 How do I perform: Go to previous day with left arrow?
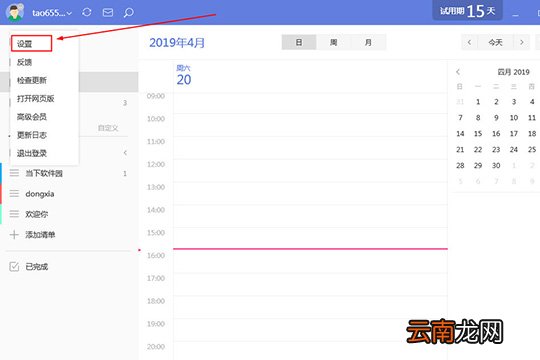(x=469, y=42)
